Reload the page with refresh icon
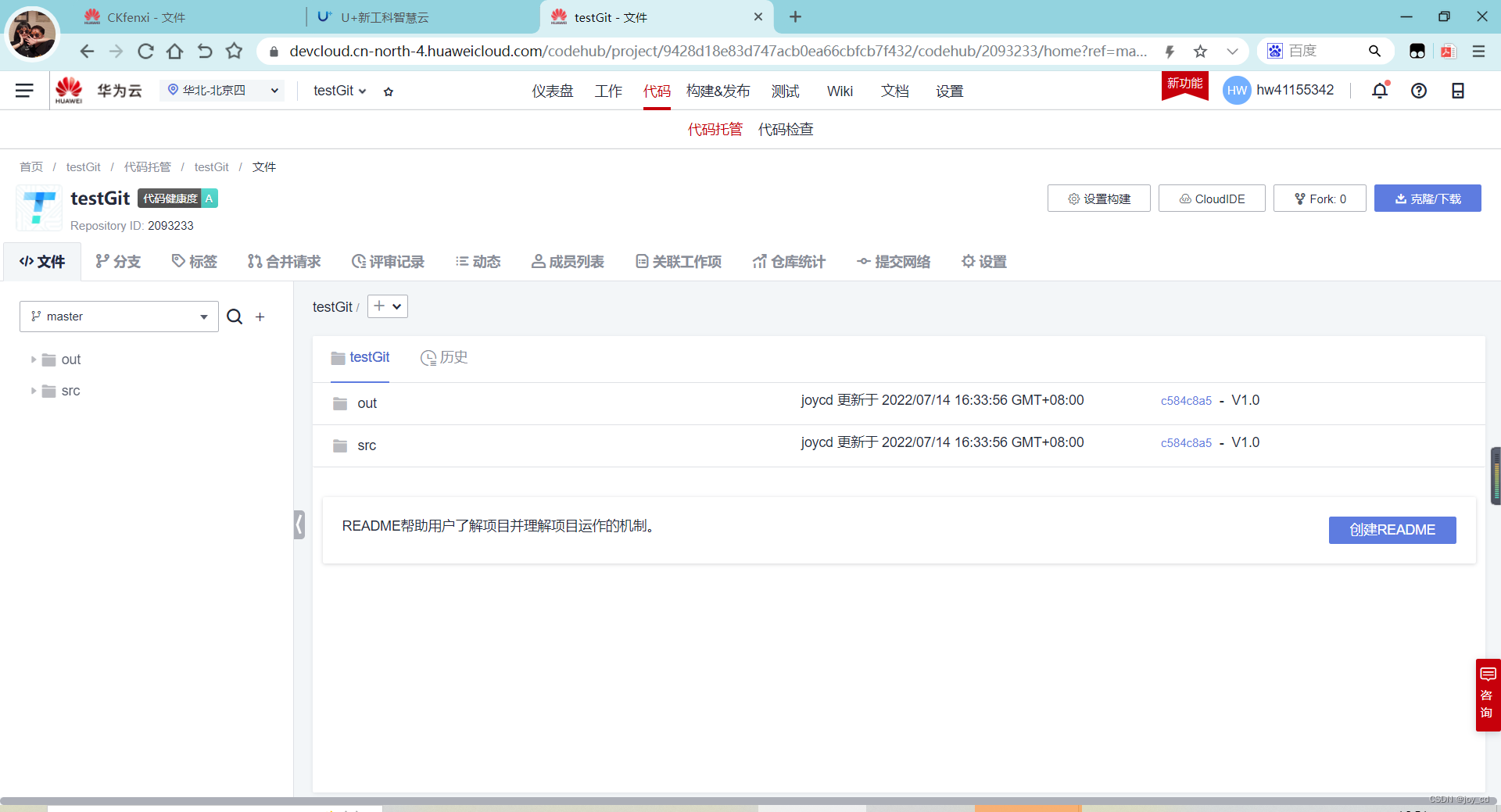The width and height of the screenshot is (1501, 812). [x=145, y=52]
